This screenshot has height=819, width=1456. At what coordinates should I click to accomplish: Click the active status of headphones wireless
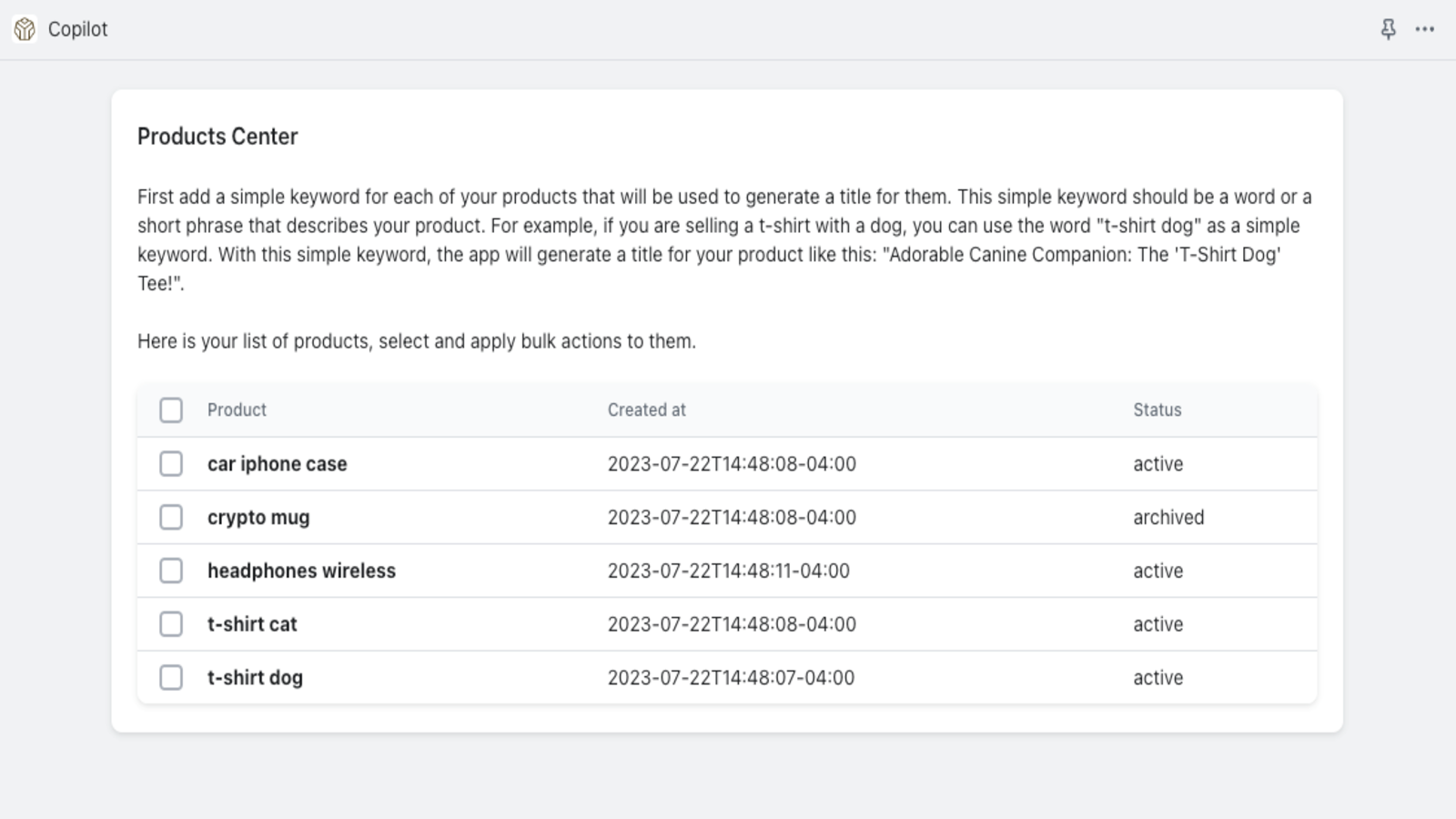pyautogui.click(x=1158, y=571)
